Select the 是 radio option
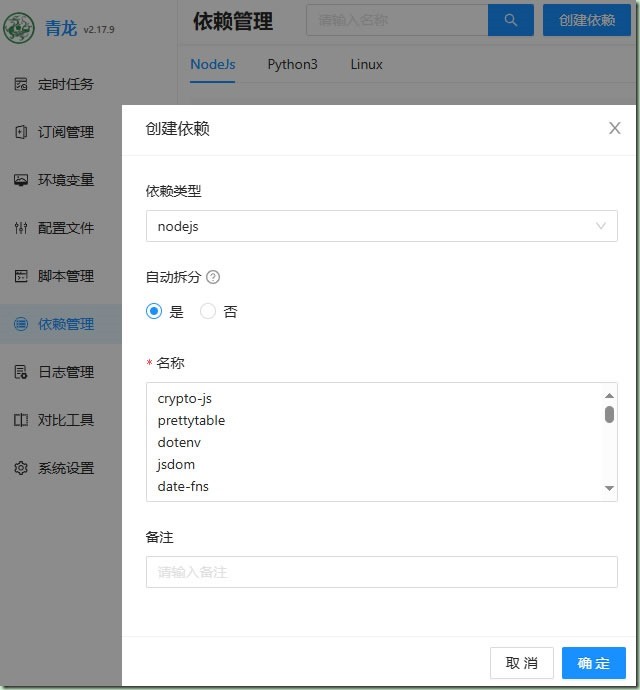The width and height of the screenshot is (640, 690). 154,312
